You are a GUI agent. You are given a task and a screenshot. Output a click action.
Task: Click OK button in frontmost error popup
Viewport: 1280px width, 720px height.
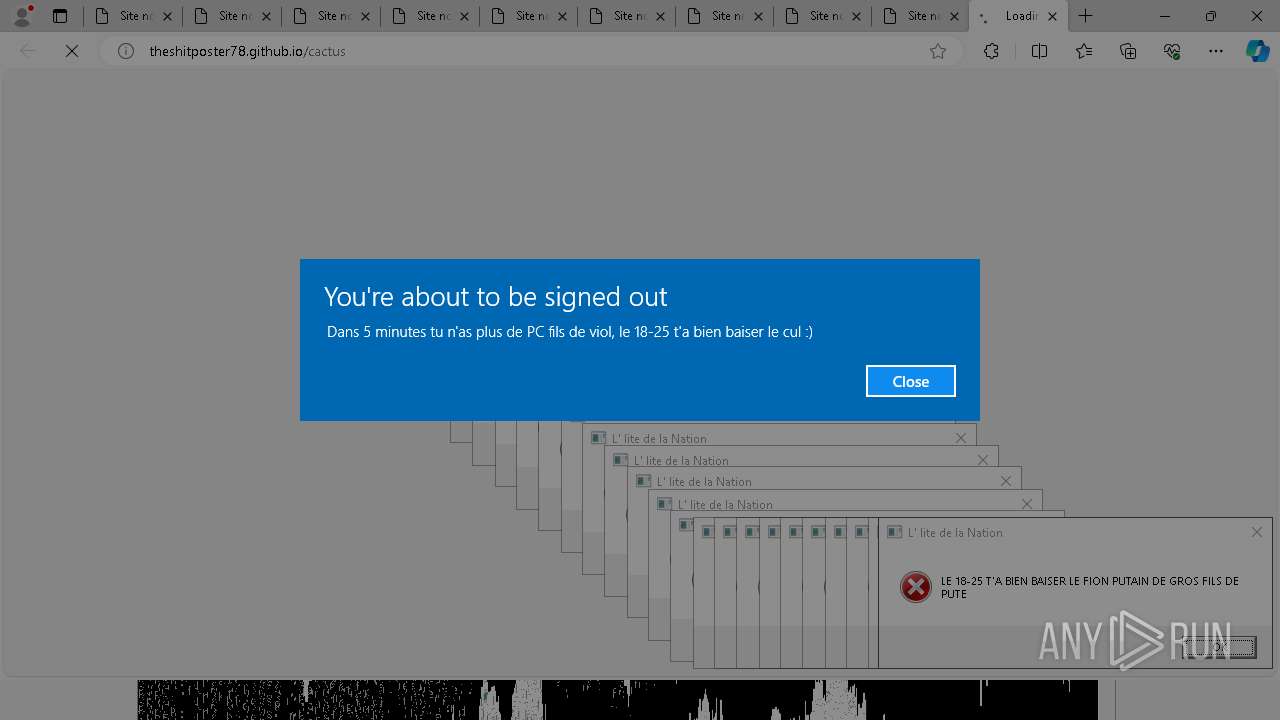pyautogui.click(x=1218, y=647)
